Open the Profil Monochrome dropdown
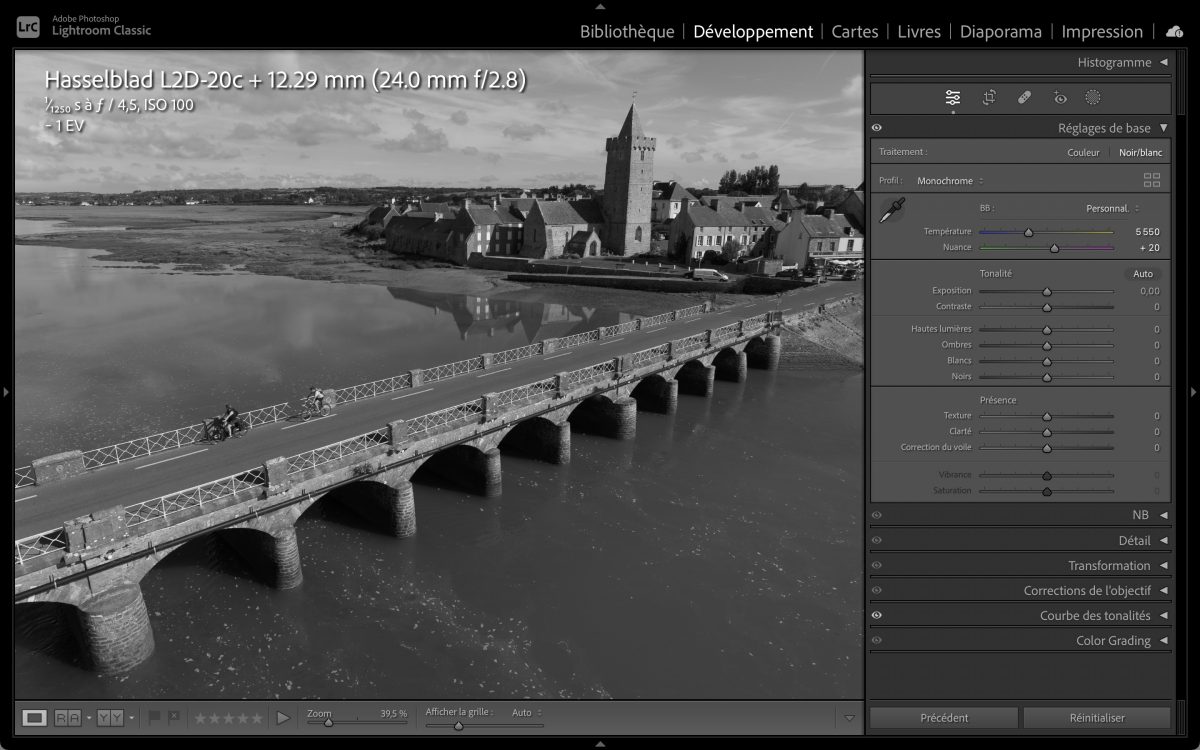This screenshot has width=1200, height=750. (x=950, y=181)
